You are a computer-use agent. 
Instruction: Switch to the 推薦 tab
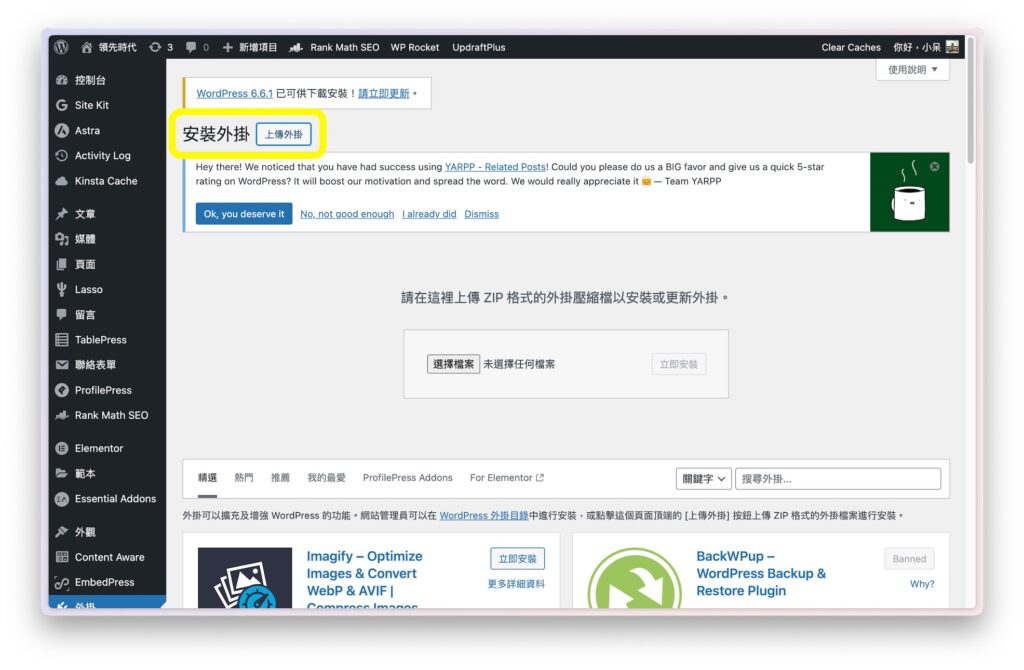pos(280,478)
